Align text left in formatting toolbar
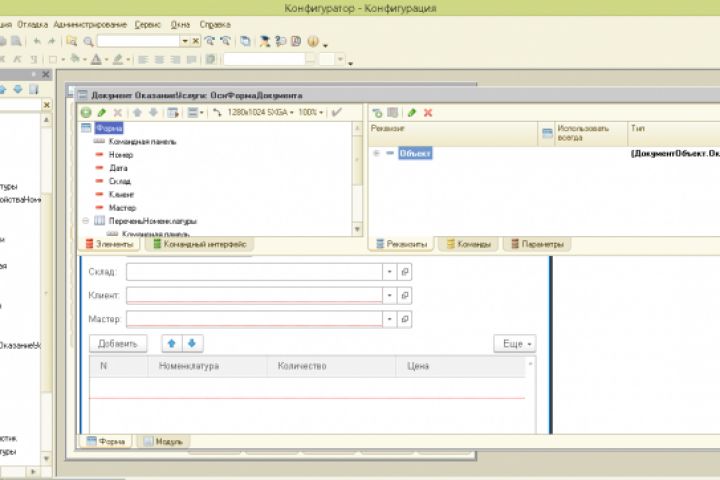720x480 pixels. pyautogui.click(x=143, y=60)
